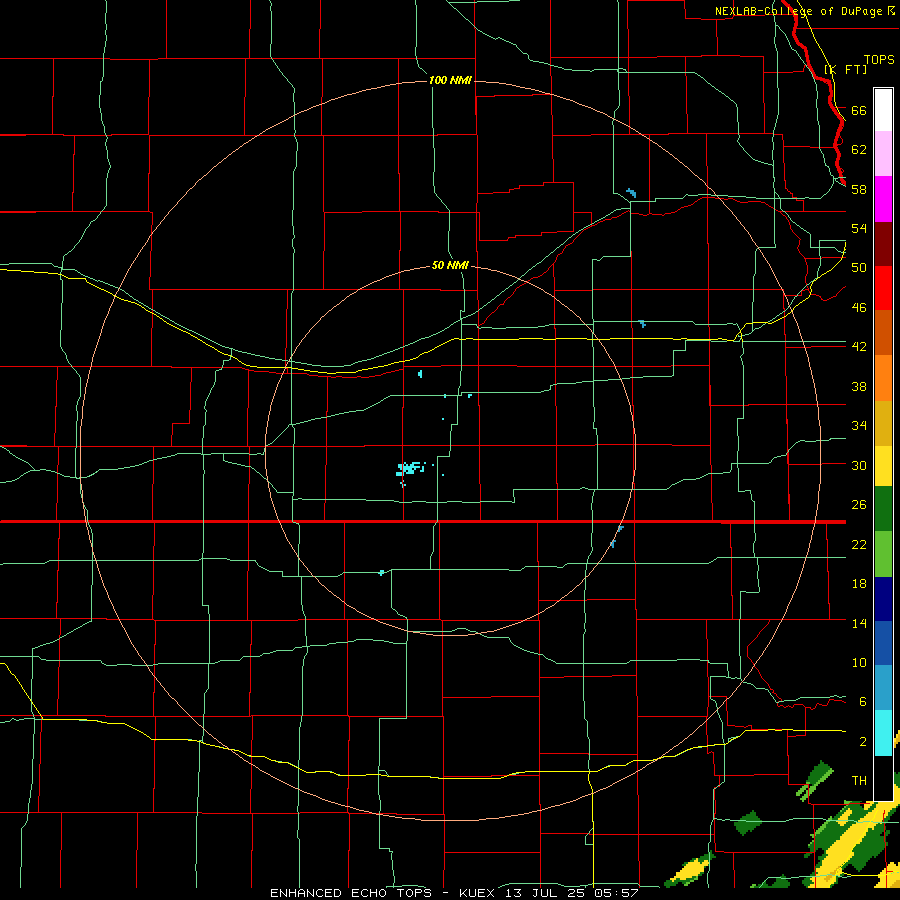This screenshot has height=900, width=900.
Task: Click the legend value 2
Action: (863, 742)
